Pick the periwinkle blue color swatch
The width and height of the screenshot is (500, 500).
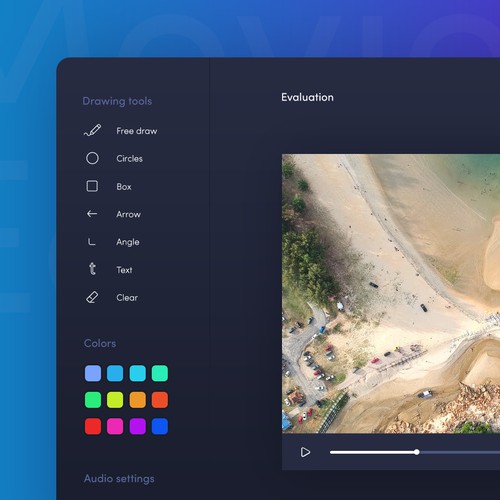(x=93, y=373)
